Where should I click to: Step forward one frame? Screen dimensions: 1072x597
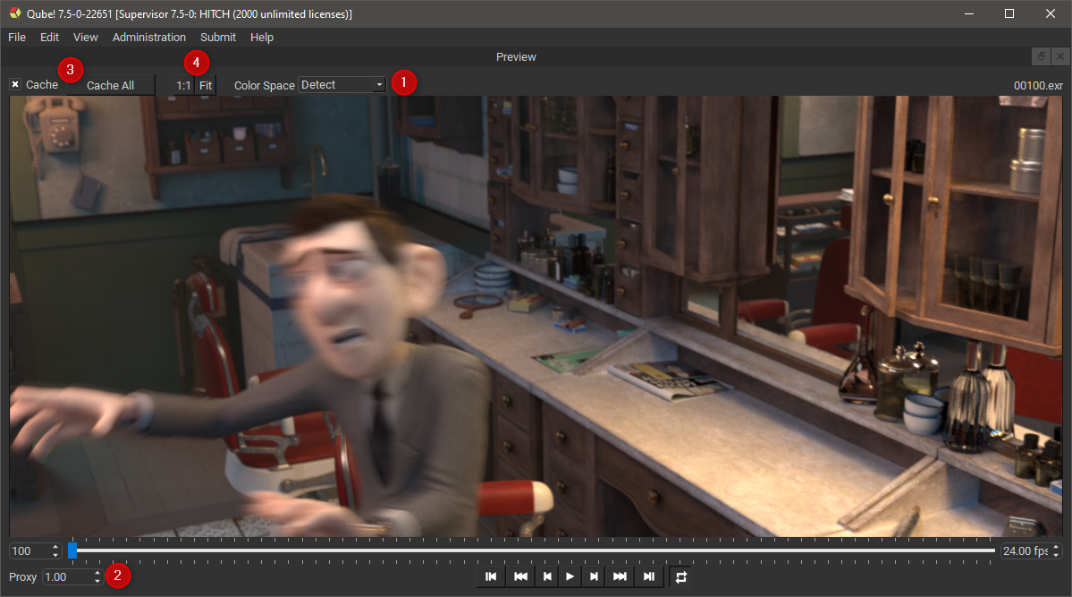[594, 577]
